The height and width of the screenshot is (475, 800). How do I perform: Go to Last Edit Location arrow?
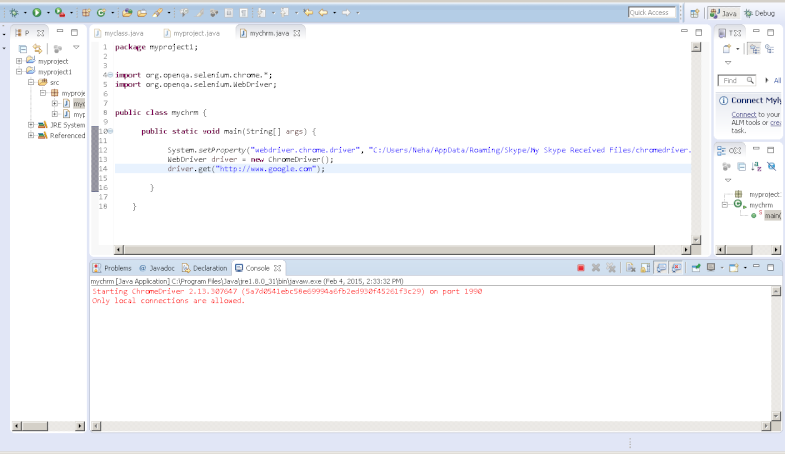[x=308, y=12]
